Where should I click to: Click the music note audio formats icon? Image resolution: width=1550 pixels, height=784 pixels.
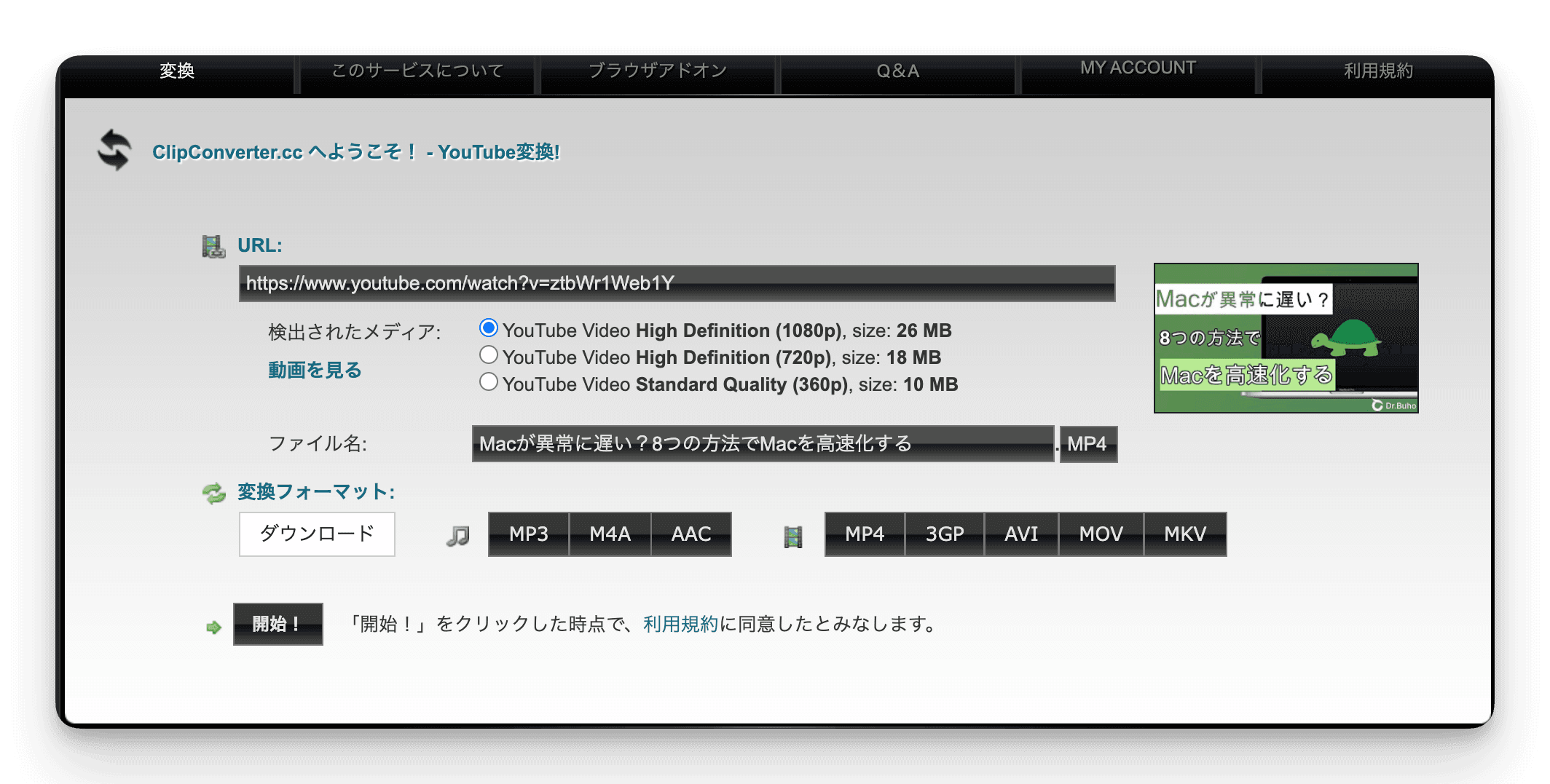tap(458, 536)
